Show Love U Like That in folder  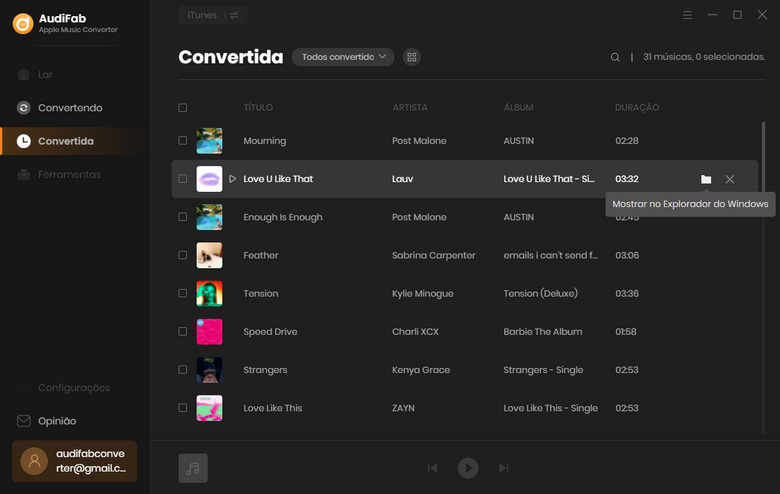point(706,179)
